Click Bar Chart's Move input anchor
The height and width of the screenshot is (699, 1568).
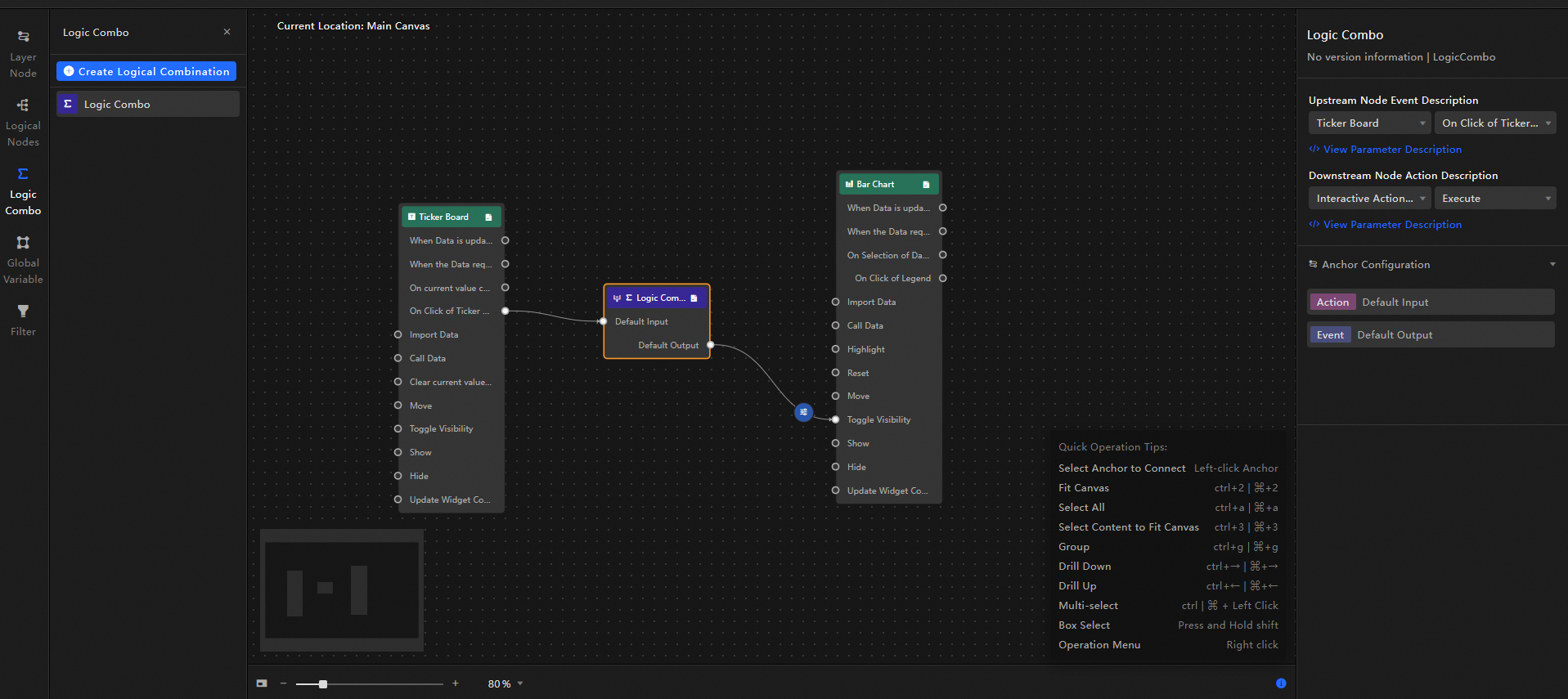[x=835, y=396]
